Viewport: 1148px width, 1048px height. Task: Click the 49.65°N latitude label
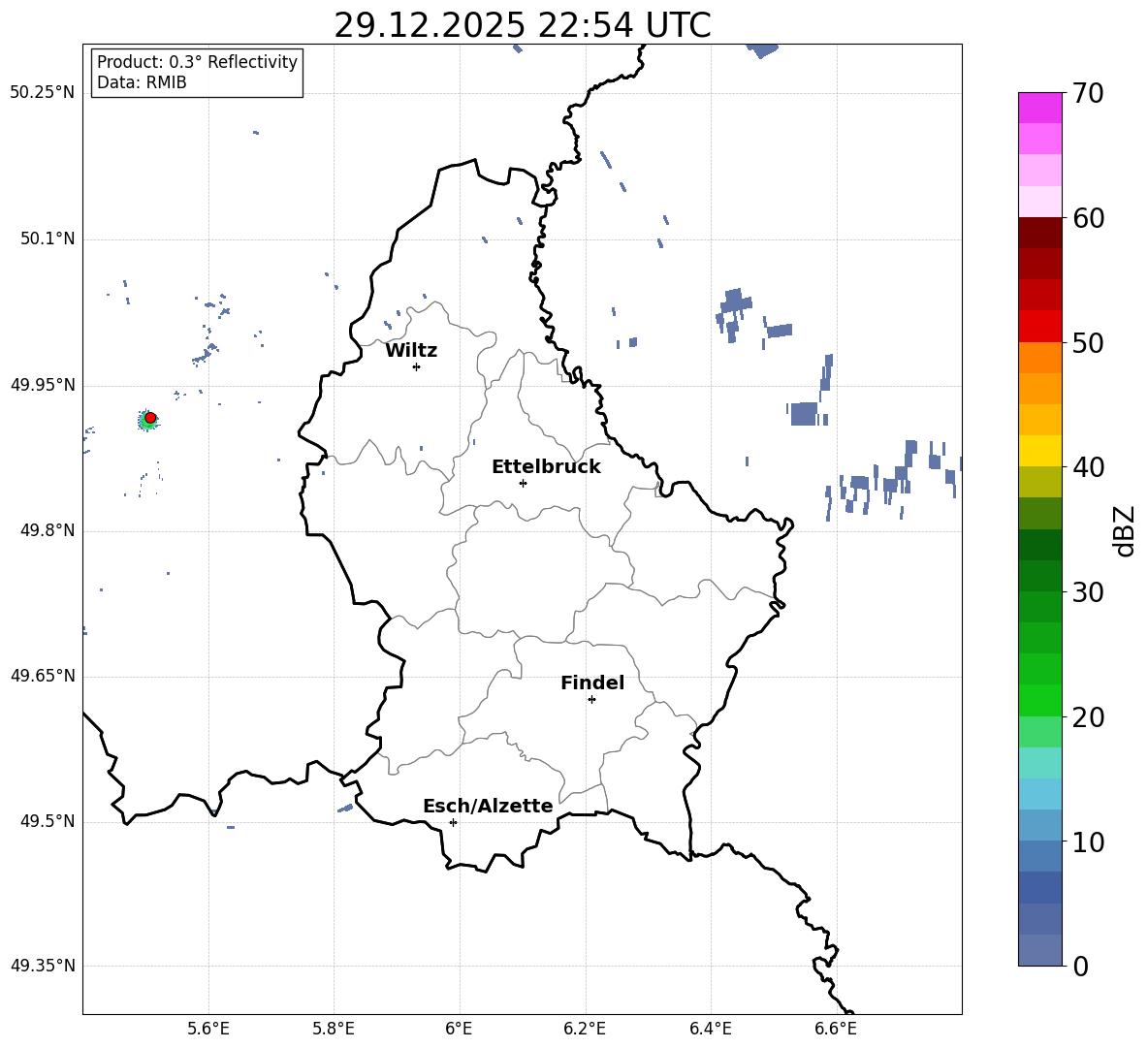[x=43, y=676]
